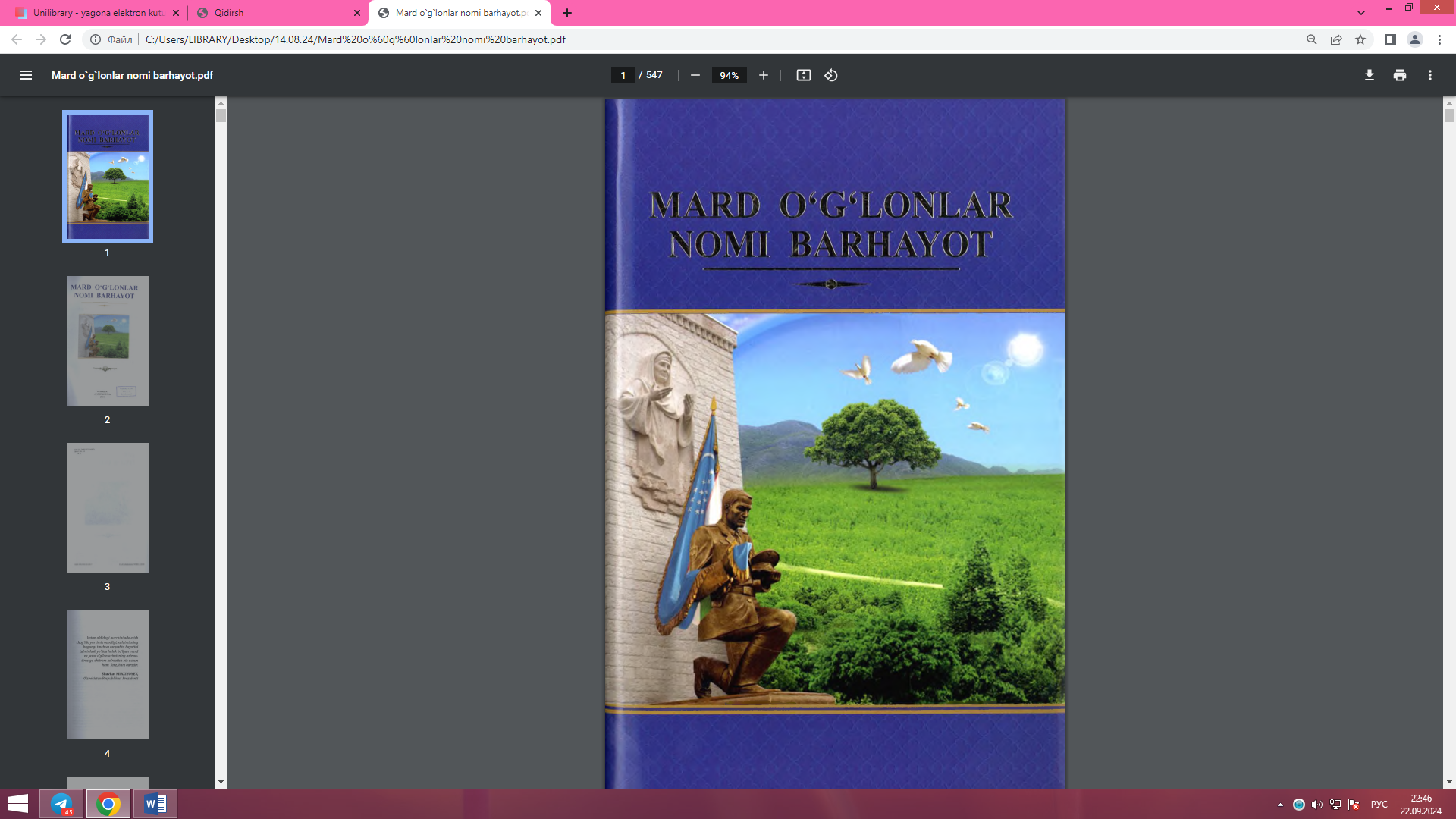Switch to the Unilibrary tab

97,13
